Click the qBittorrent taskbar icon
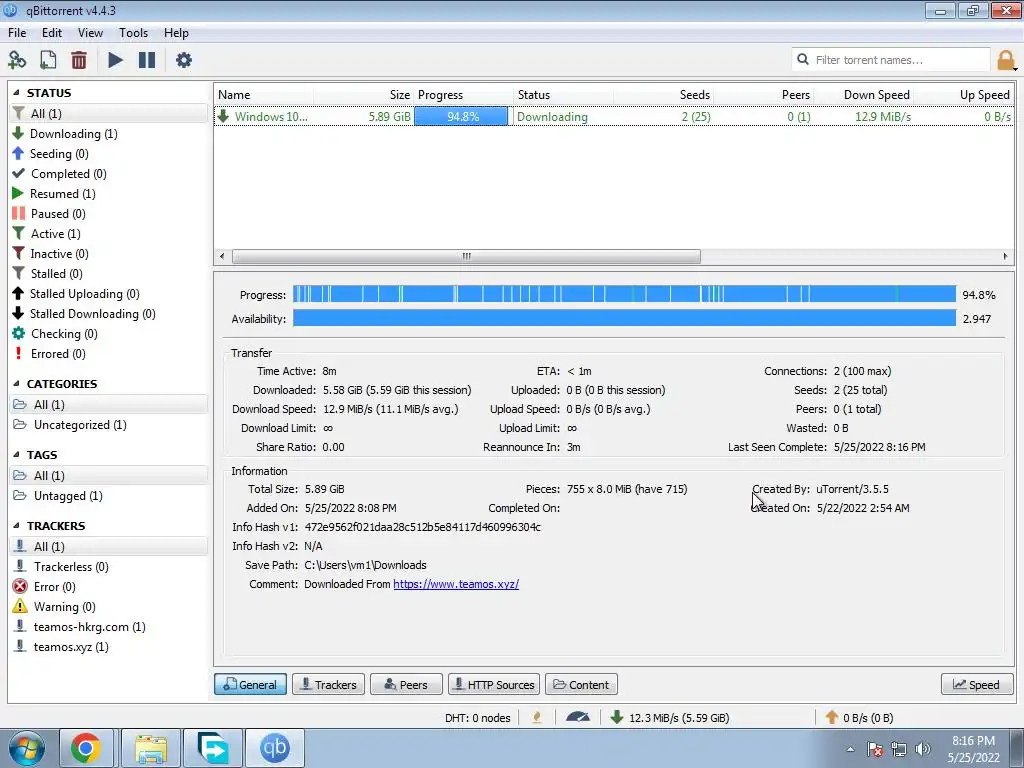 click(274, 748)
